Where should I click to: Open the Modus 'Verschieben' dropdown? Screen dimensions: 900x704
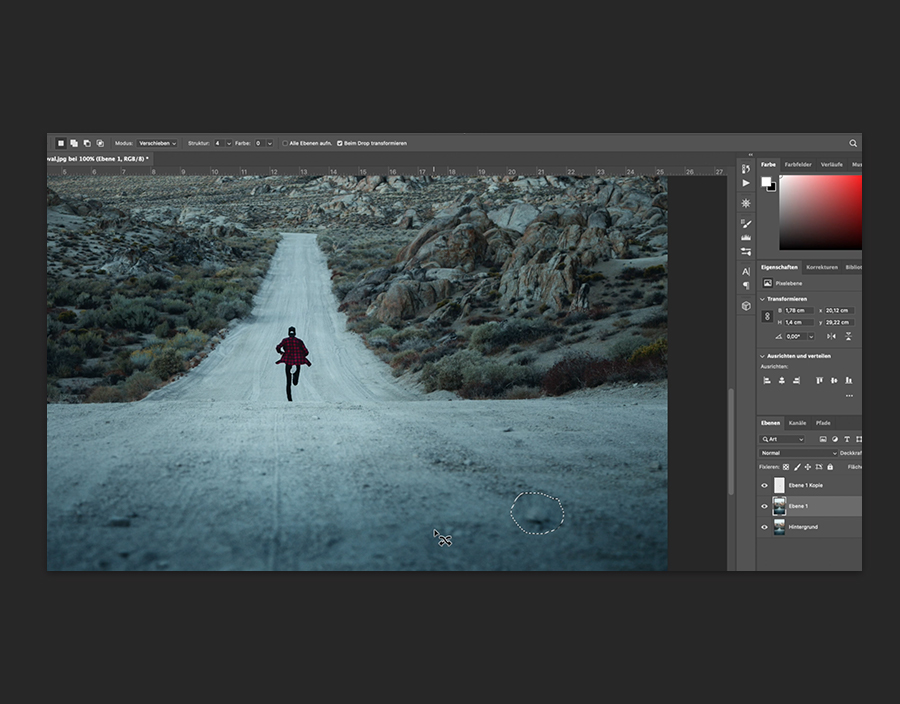pyautogui.click(x=157, y=144)
